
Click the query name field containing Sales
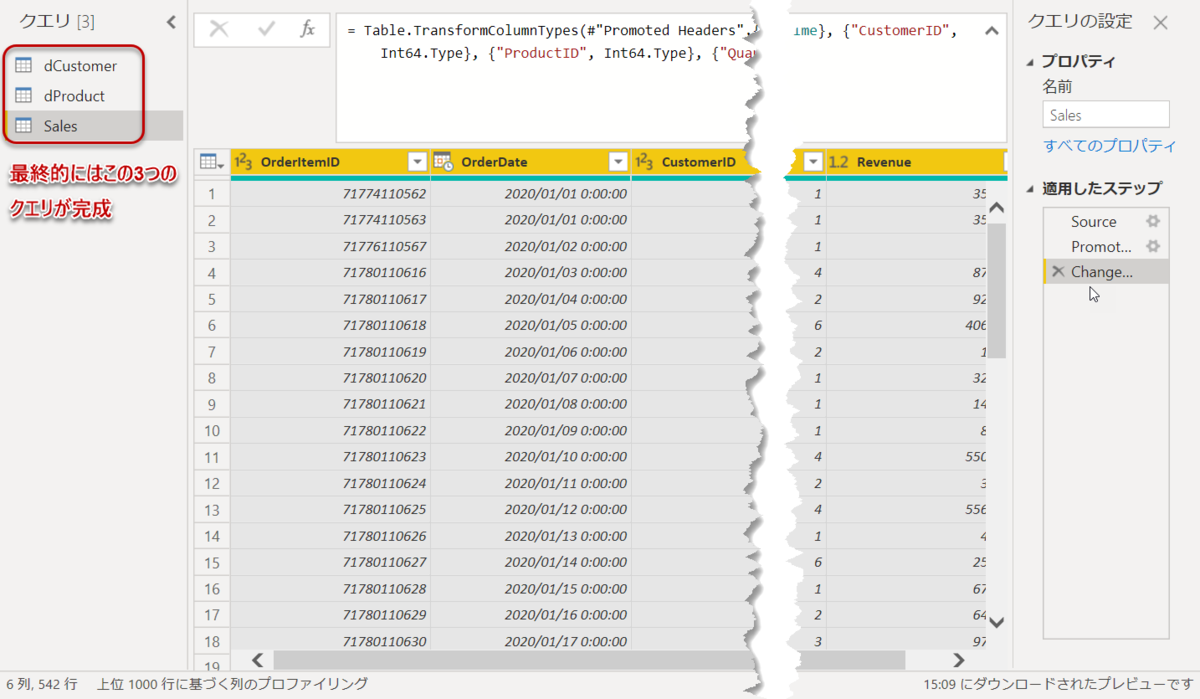(1106, 115)
